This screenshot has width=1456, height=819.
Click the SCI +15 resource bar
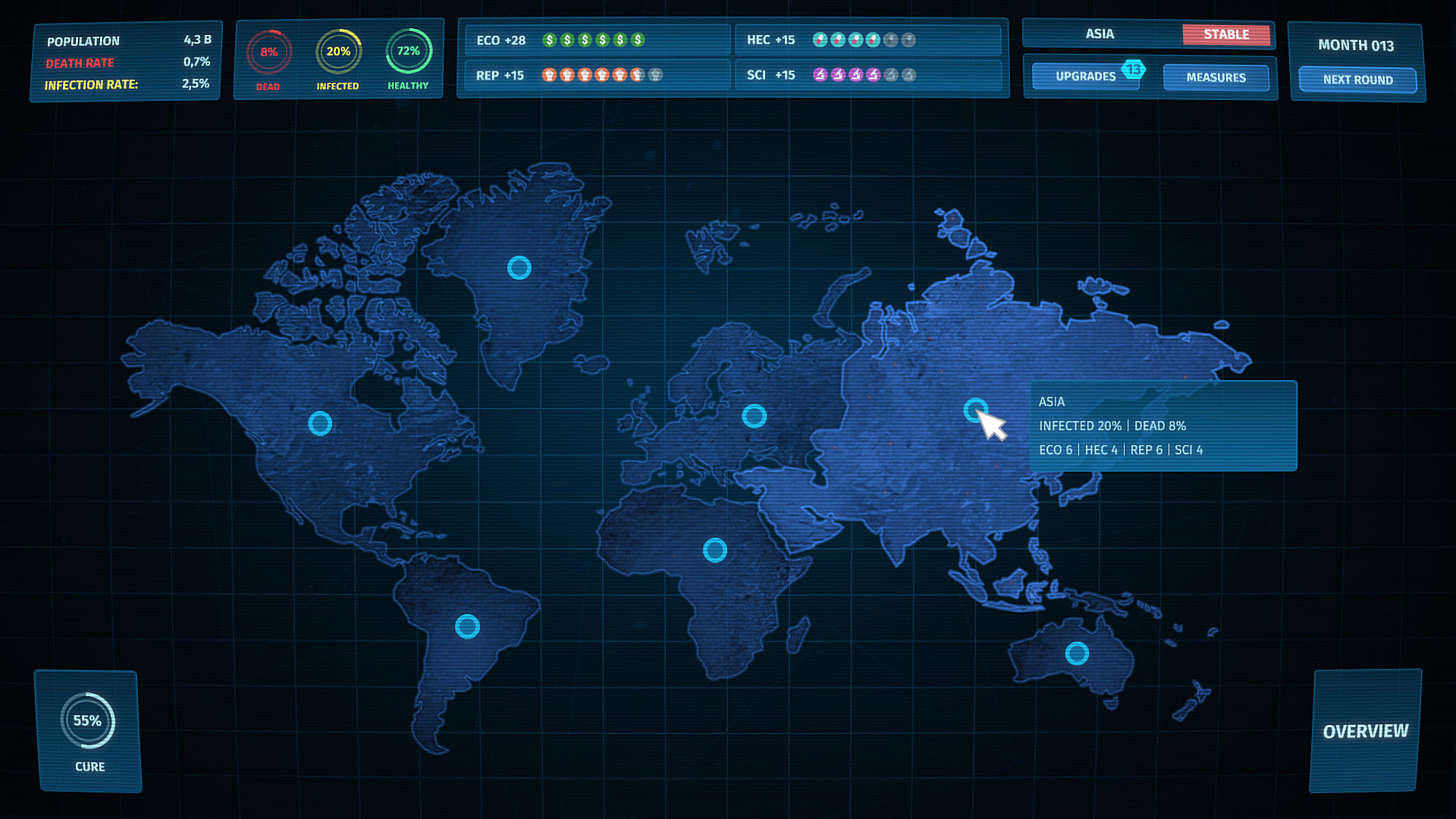pyautogui.click(x=868, y=75)
